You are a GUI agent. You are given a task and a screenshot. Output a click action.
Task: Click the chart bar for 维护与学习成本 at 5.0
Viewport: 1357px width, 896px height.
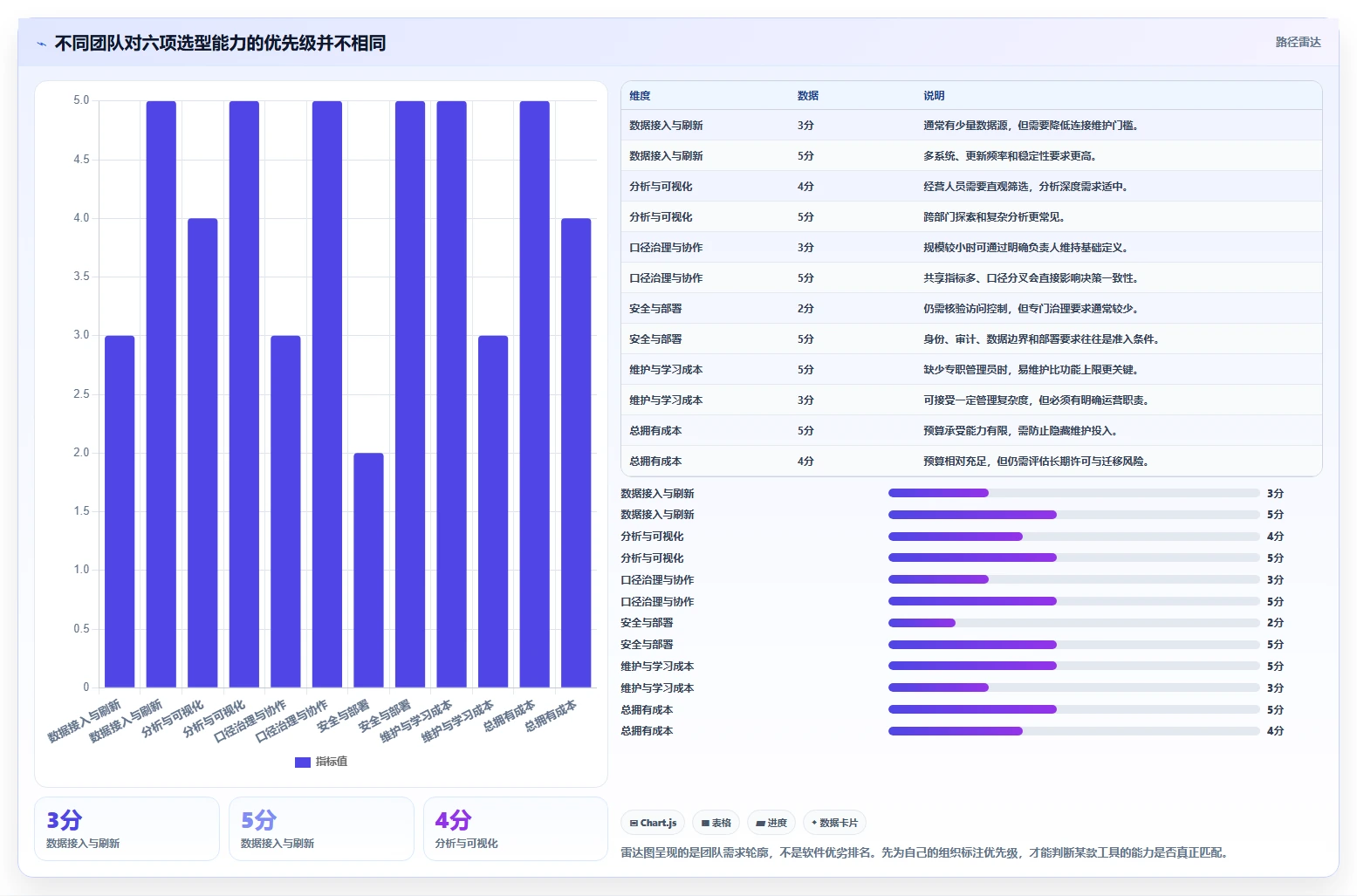(452, 394)
